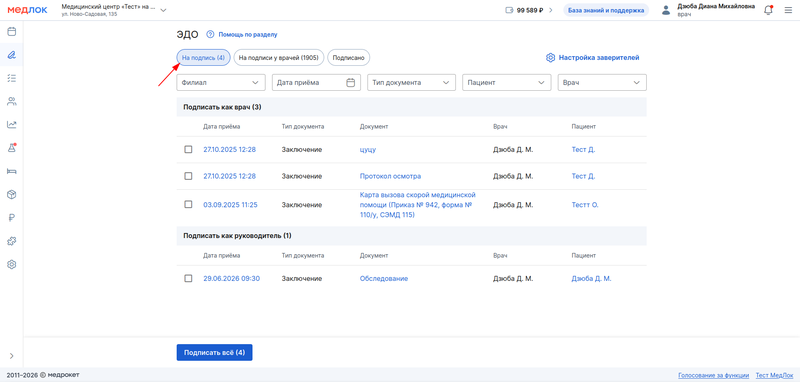Open the analytics chart icon in sidebar
The image size is (800, 382).
click(x=11, y=124)
